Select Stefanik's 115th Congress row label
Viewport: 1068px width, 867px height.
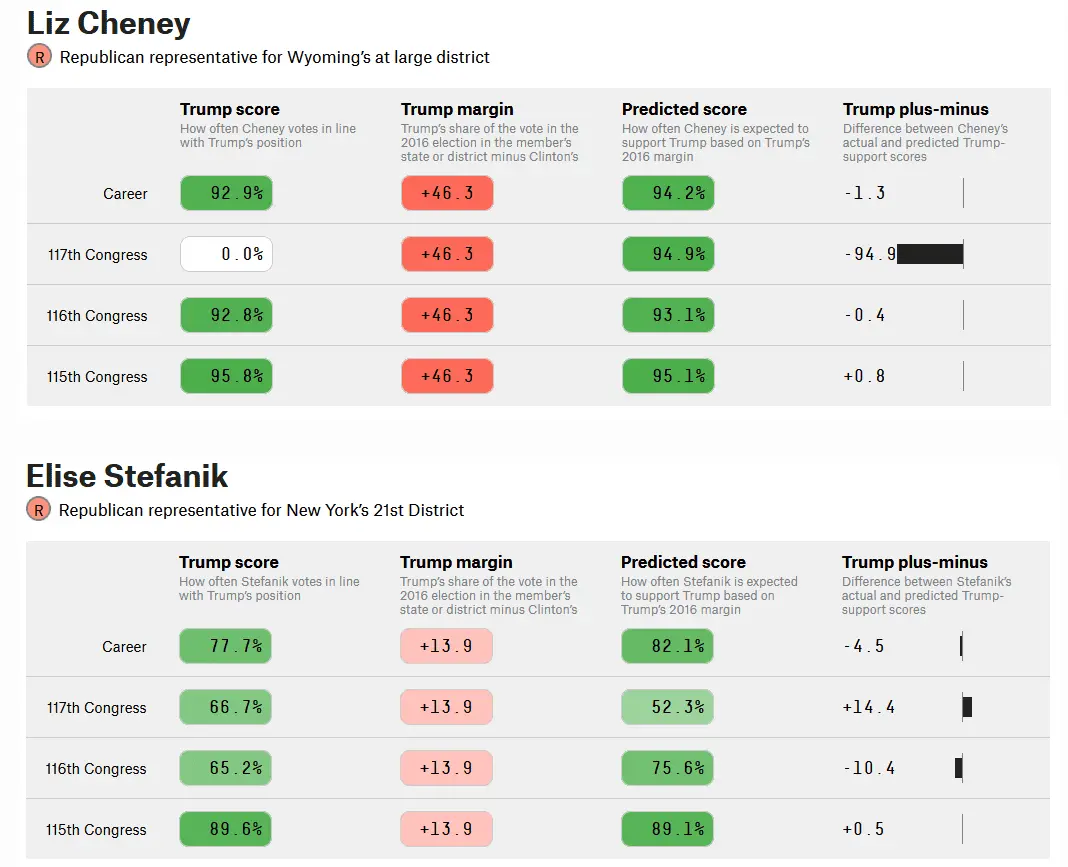96,830
